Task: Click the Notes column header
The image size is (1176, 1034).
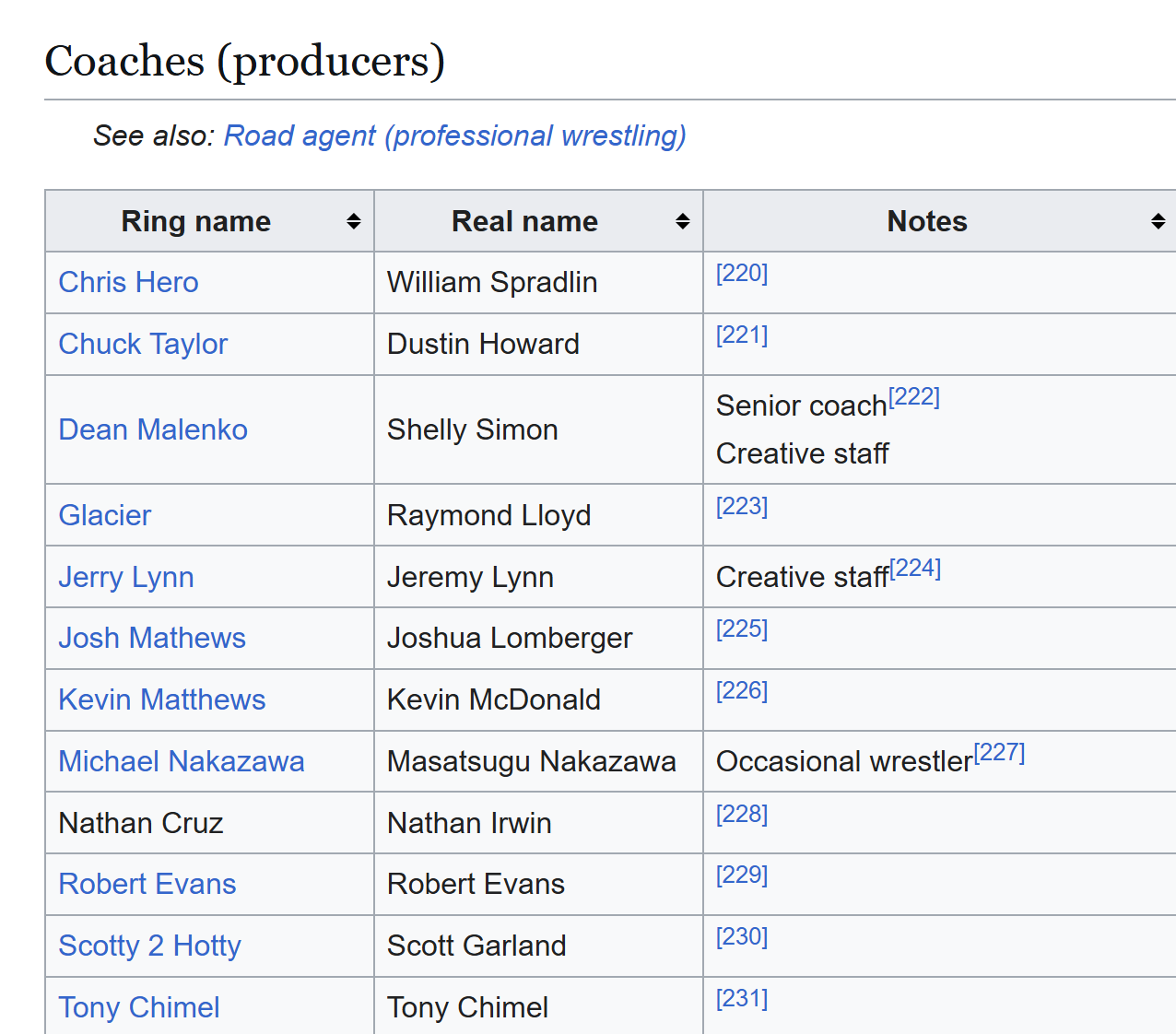Action: click(x=939, y=221)
